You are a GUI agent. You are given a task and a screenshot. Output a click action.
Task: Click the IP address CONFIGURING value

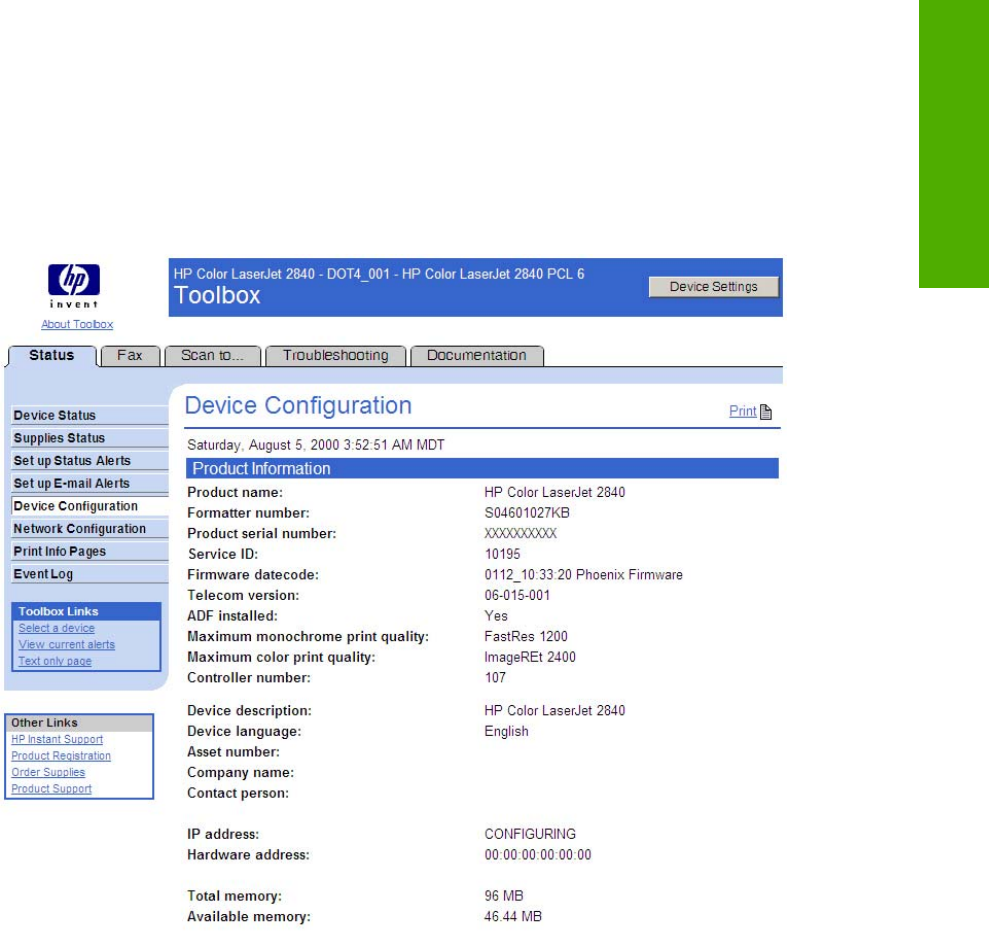530,834
